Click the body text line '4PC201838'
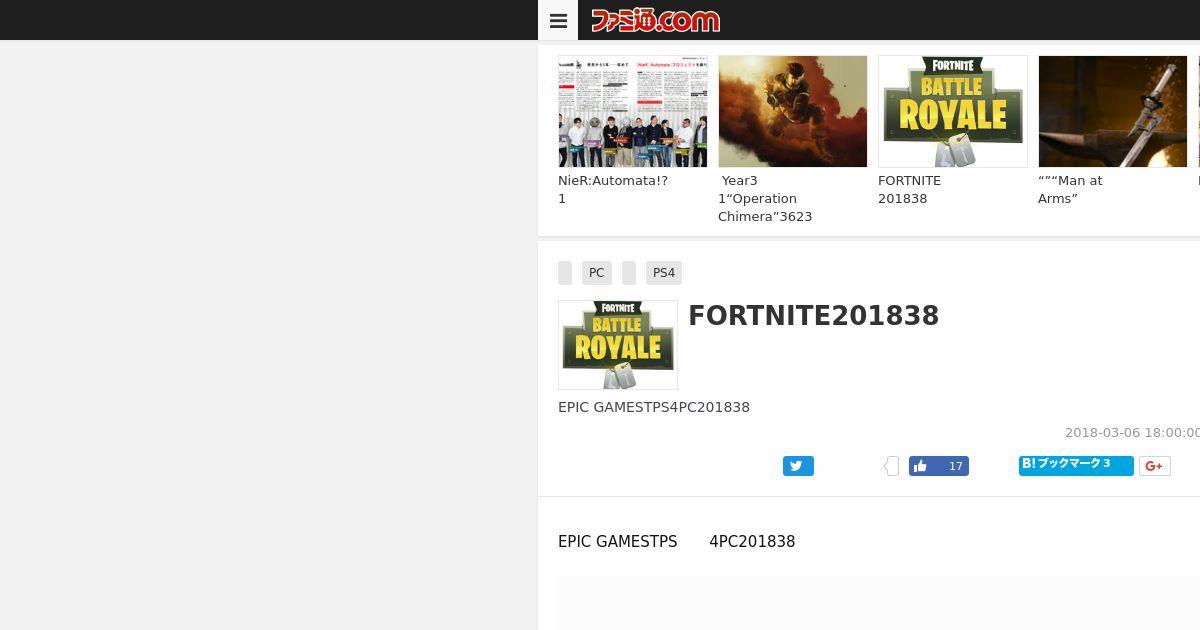Screen dimensions: 1200x630 [x=752, y=542]
